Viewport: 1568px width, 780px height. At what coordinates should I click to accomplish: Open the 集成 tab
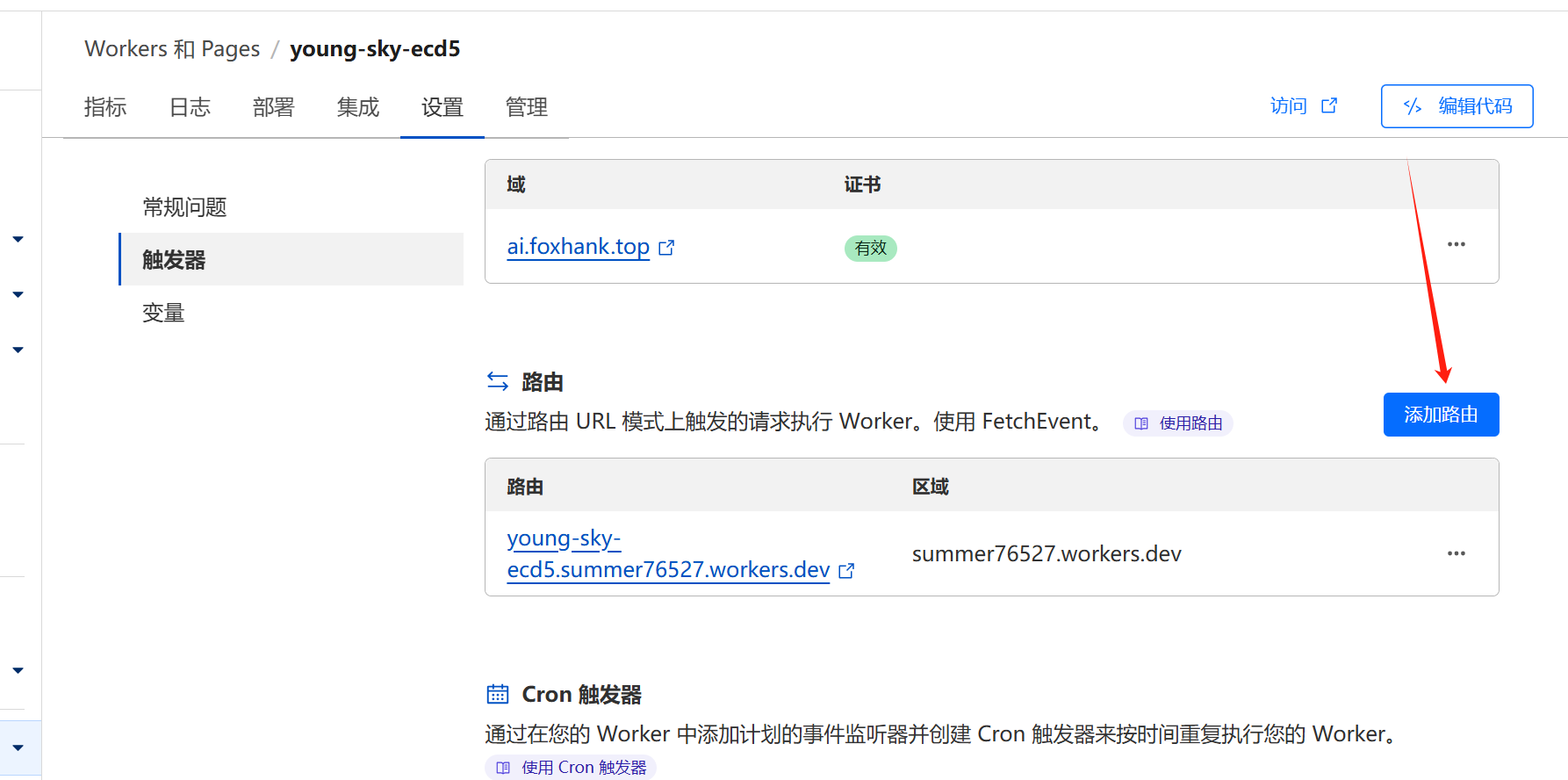(x=358, y=107)
